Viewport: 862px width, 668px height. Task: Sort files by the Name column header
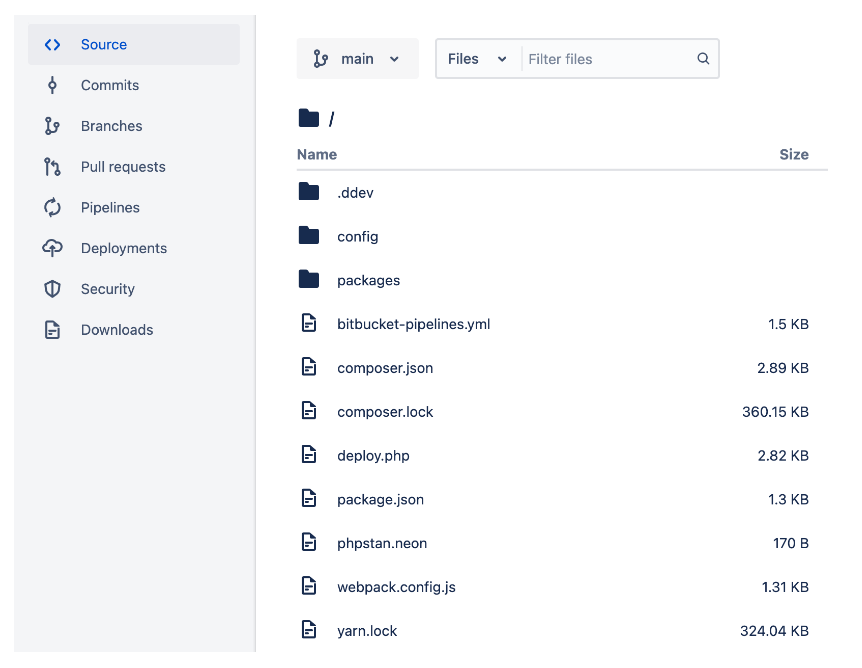pos(317,154)
